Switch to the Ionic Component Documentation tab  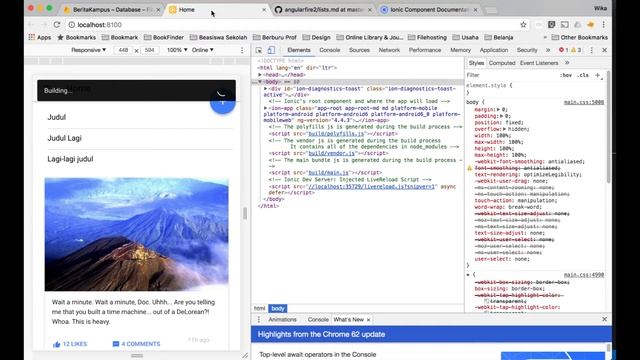429,9
